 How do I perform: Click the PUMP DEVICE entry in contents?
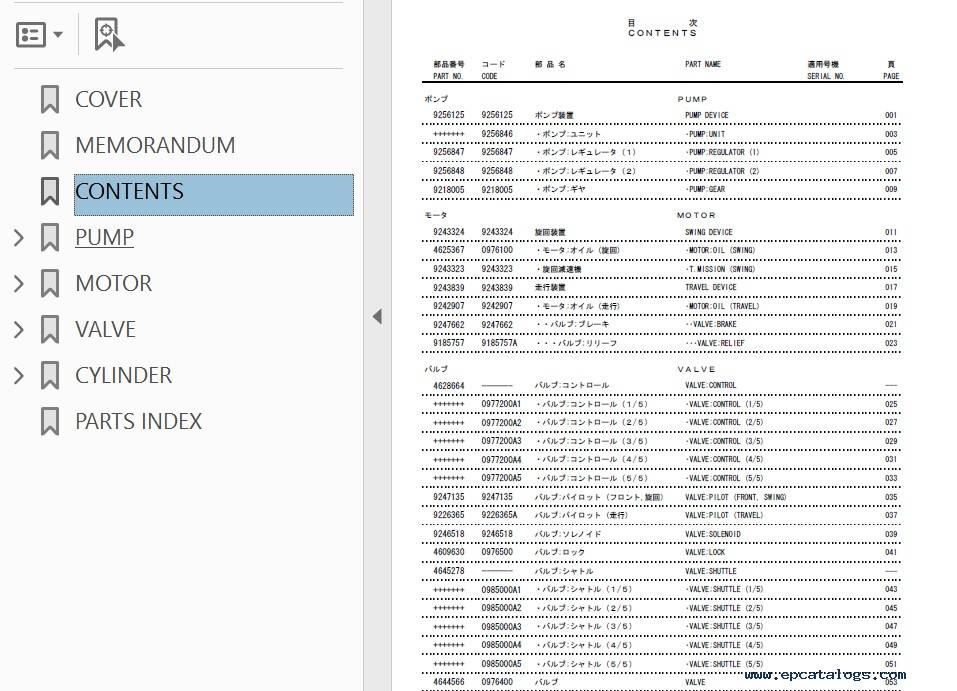tap(707, 115)
